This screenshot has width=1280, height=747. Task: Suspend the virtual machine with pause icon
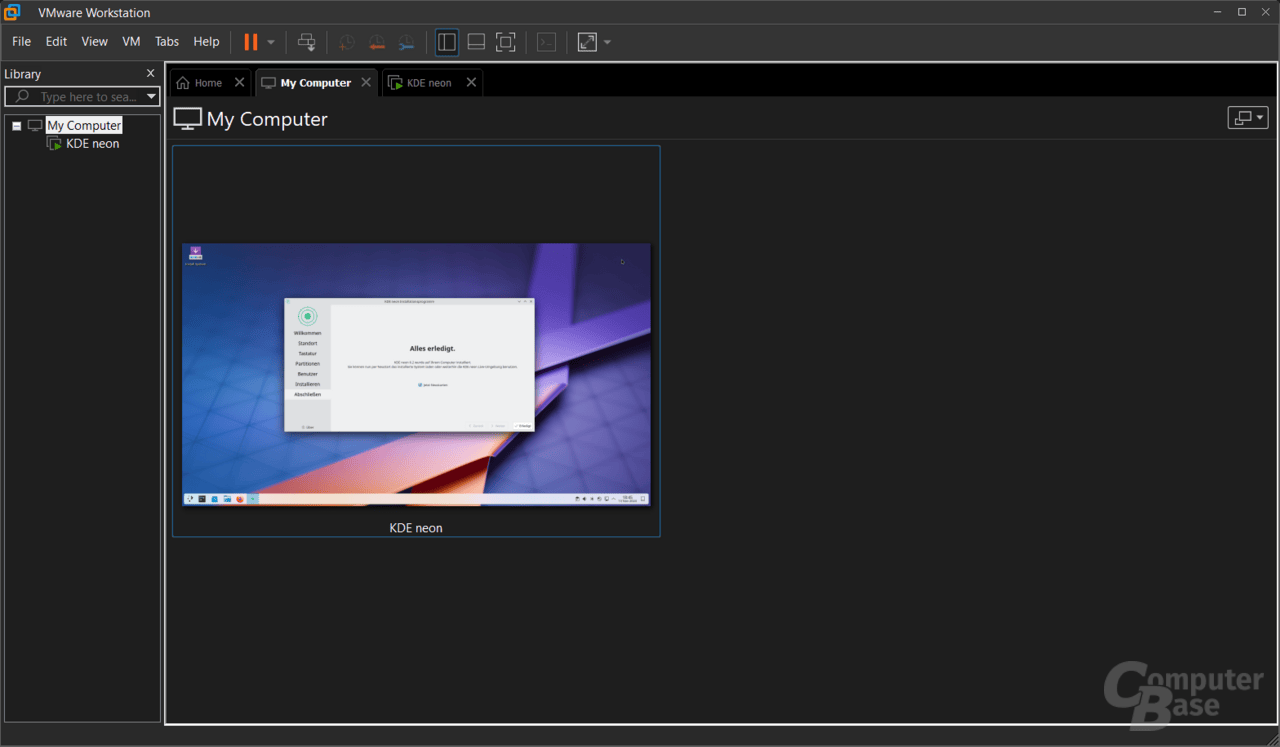tap(251, 42)
